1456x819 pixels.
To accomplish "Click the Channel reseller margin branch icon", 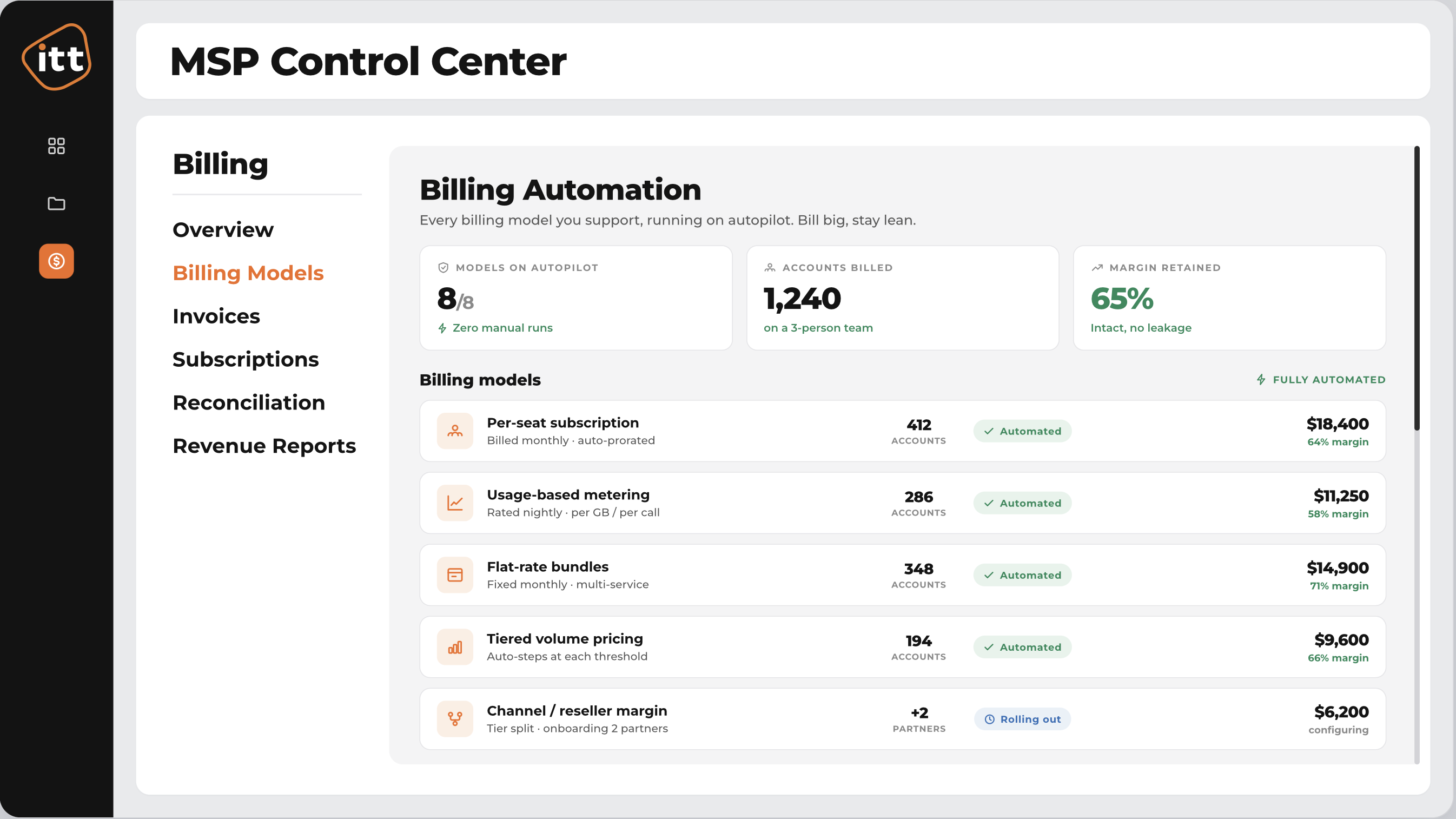I will pyautogui.click(x=455, y=719).
